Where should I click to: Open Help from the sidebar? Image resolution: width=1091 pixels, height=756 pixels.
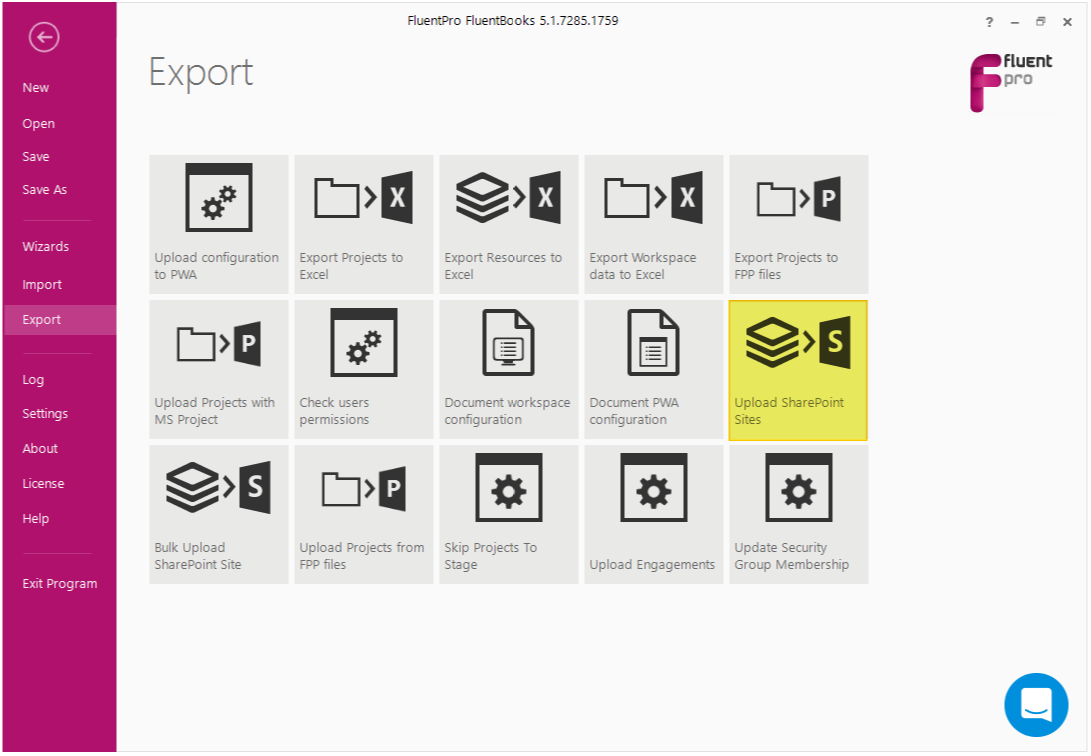(35, 519)
